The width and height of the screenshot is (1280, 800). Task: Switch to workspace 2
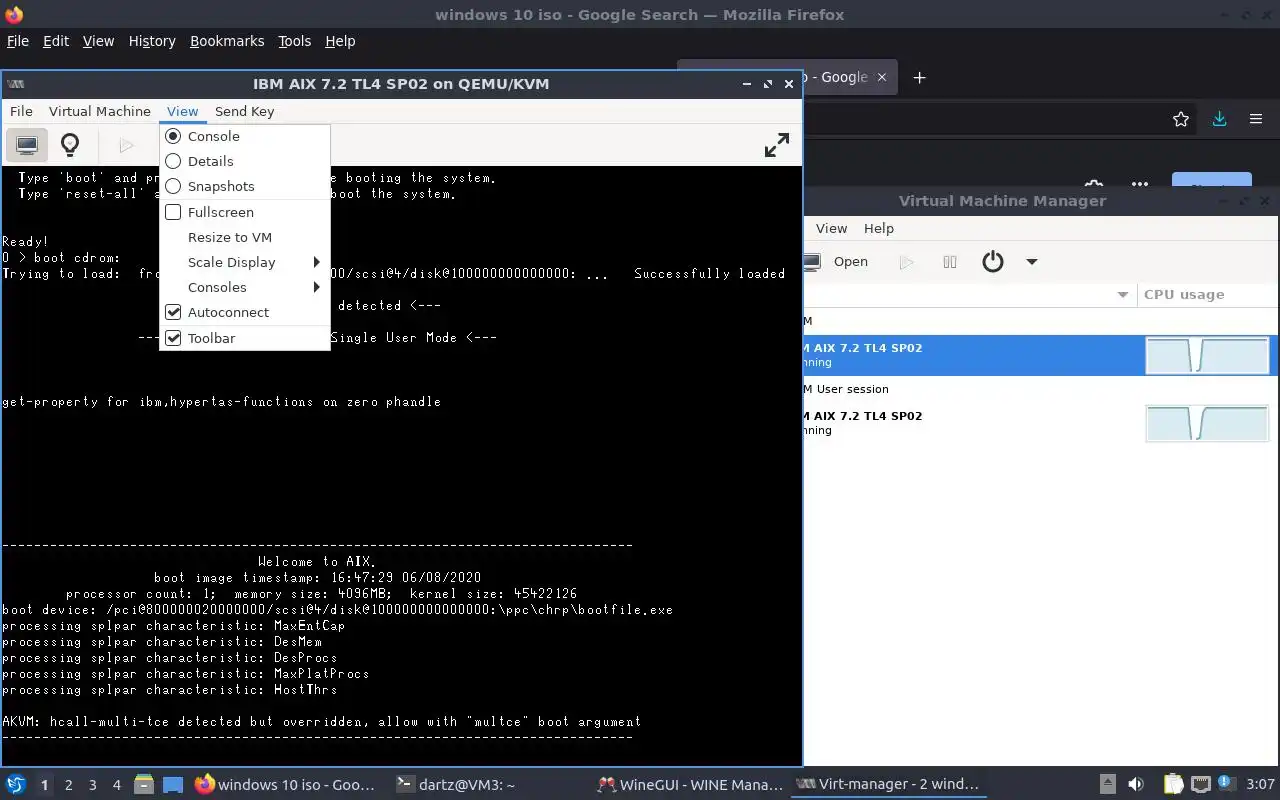coord(69,785)
